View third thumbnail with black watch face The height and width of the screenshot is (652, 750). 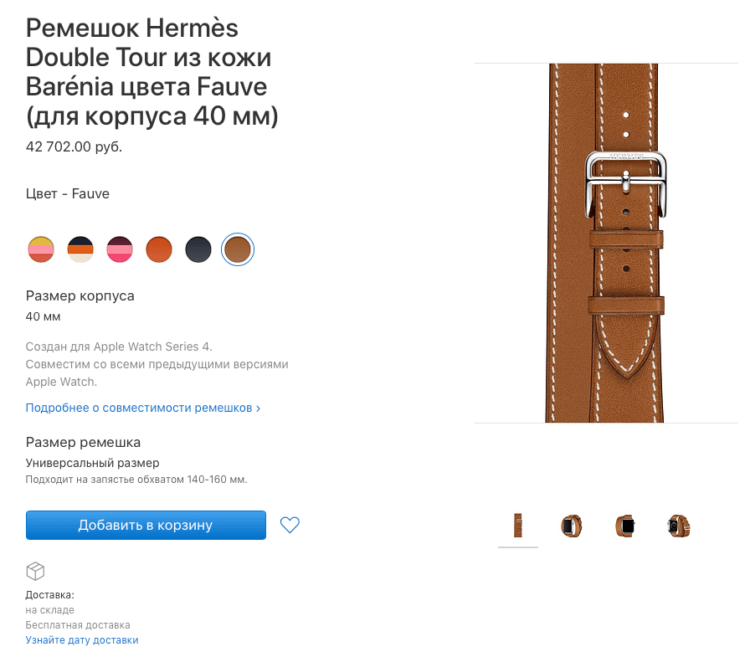coord(625,526)
